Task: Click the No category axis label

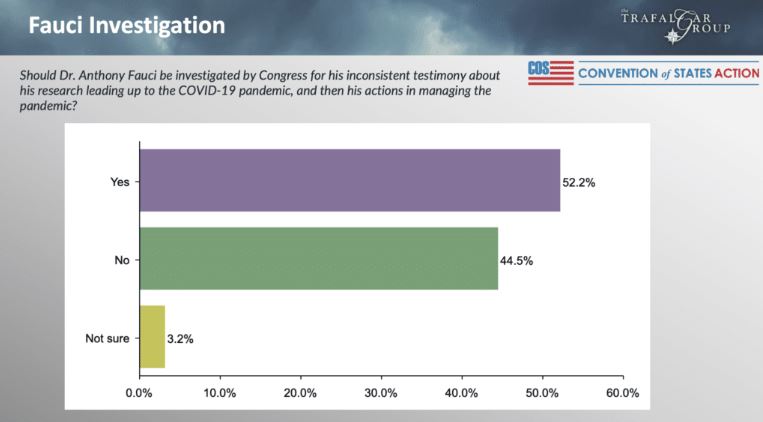Action: 122,260
